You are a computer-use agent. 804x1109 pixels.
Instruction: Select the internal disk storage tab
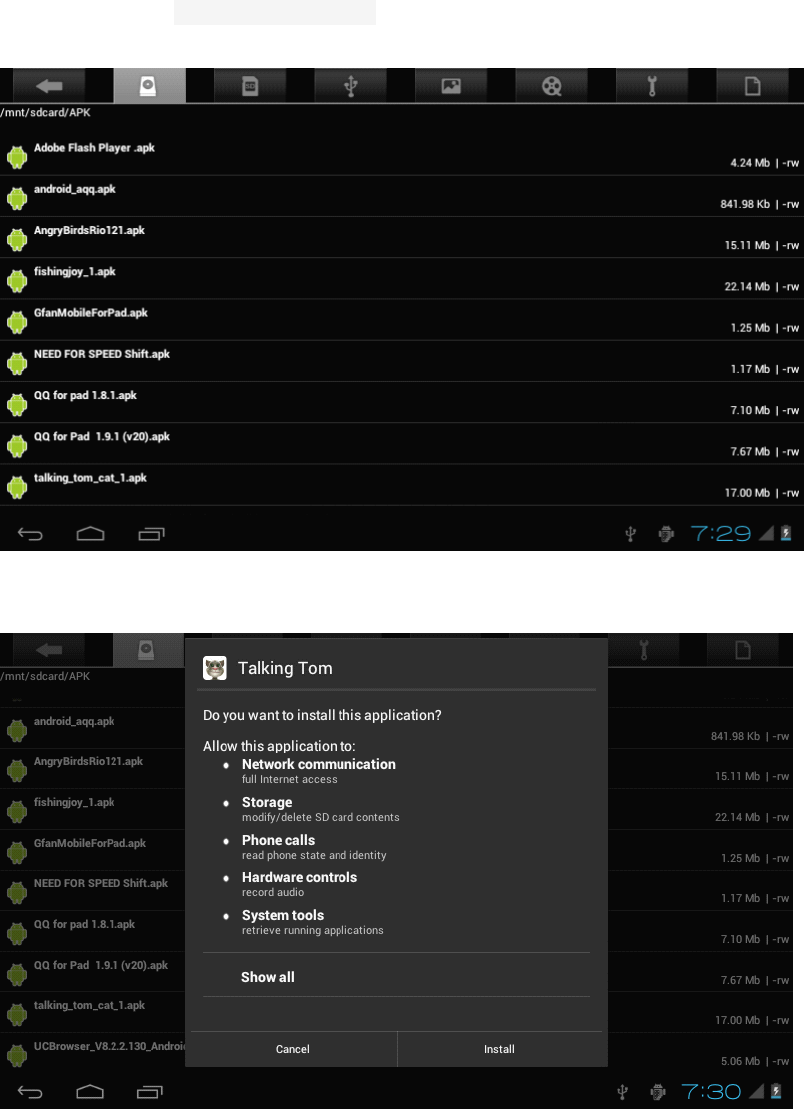(x=149, y=86)
